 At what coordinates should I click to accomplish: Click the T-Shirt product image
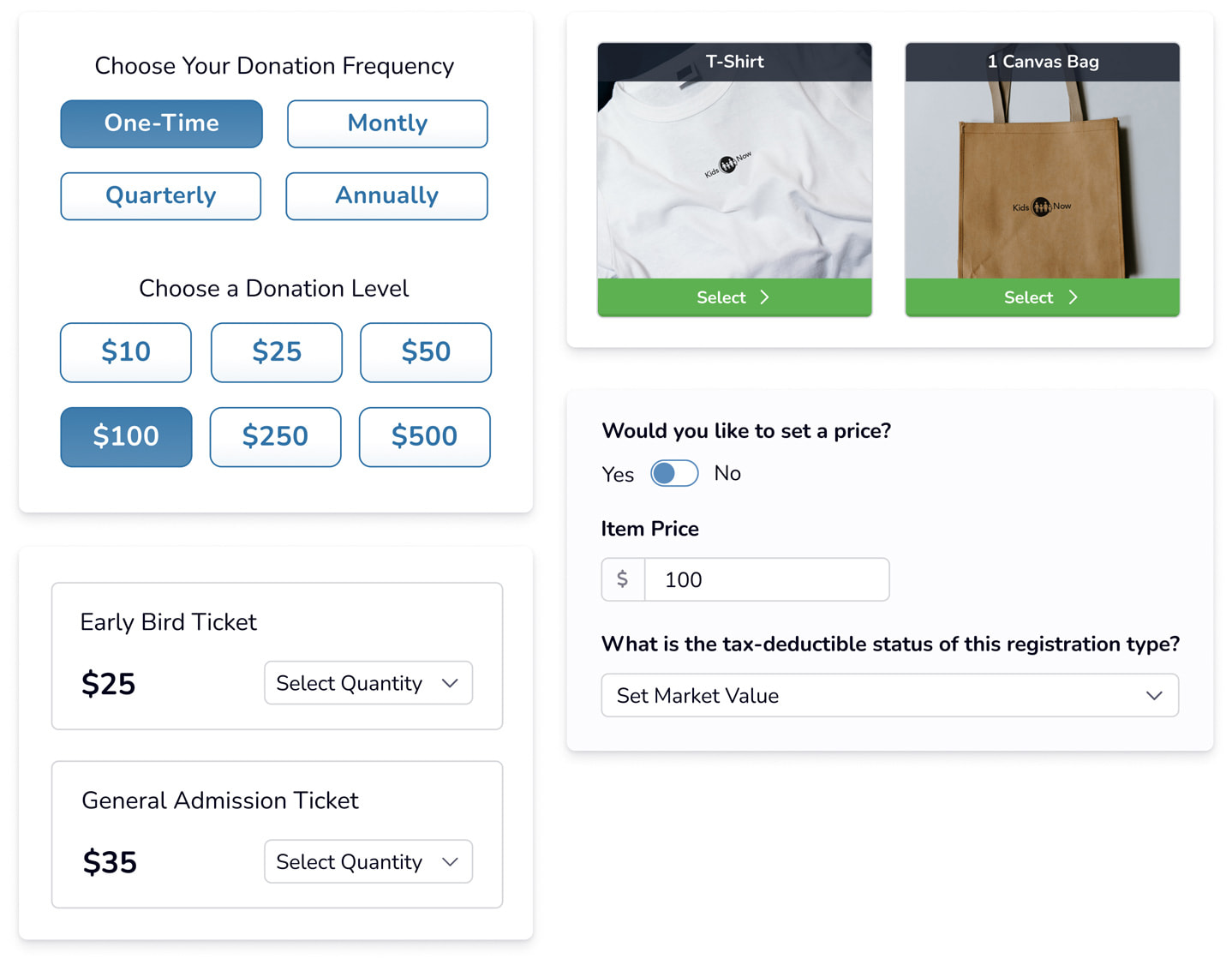[734, 180]
